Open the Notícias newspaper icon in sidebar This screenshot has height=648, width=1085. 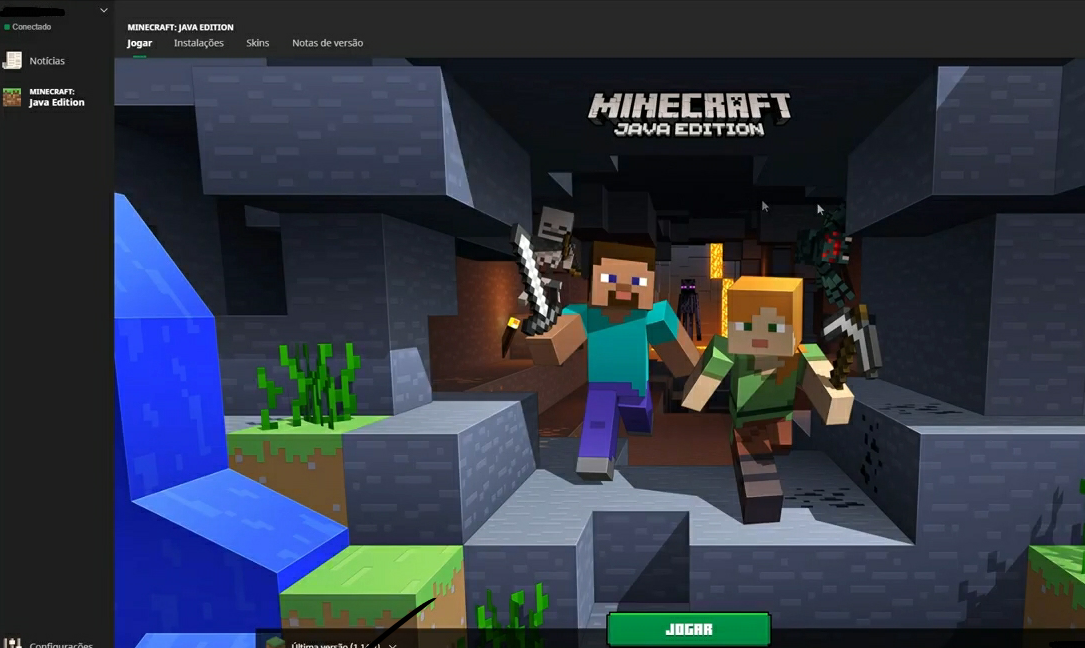[14, 60]
